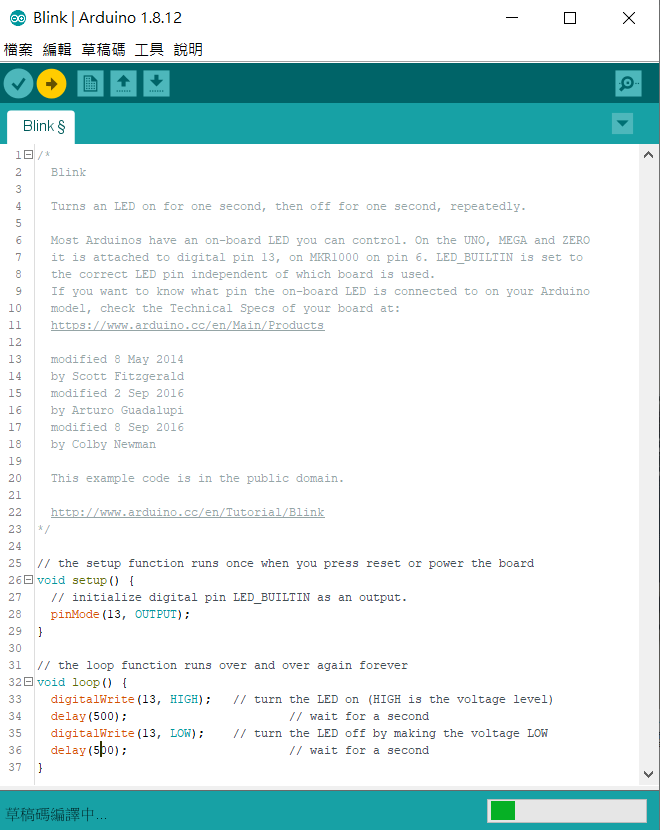This screenshot has width=660, height=830.
Task: Click the arduino.cc/en/Tutorial/Blink link
Action: click(x=187, y=512)
